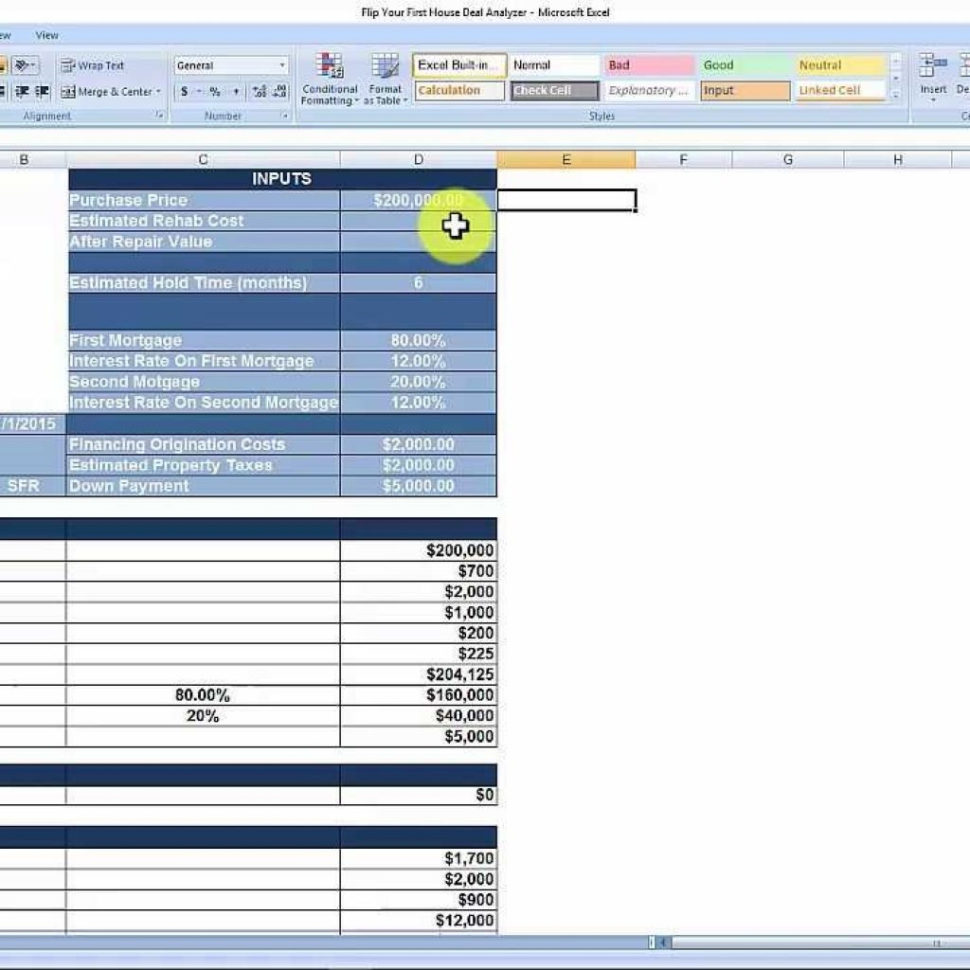Screen dimensions: 970x970
Task: Apply the Normal cell style
Action: point(554,65)
